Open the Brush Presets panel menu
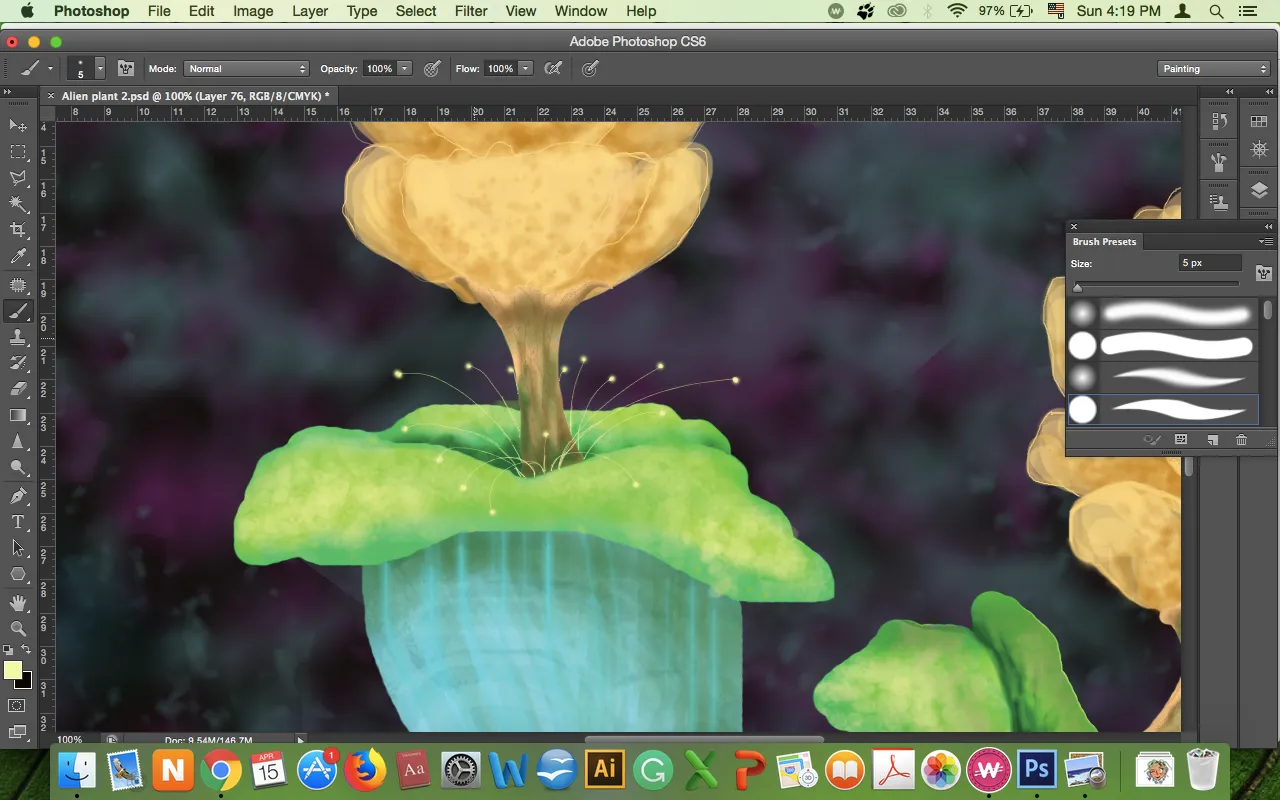 (1266, 242)
